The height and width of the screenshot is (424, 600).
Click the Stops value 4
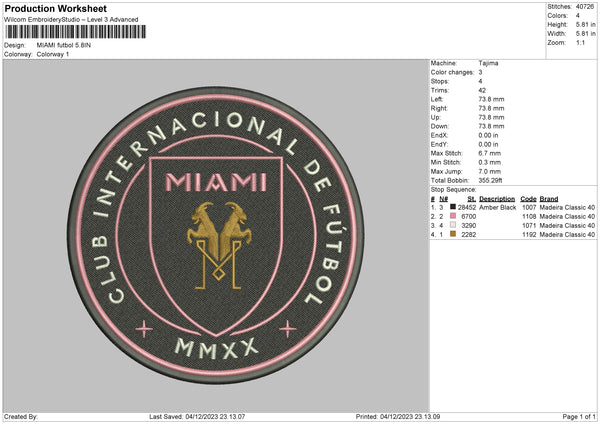(480, 81)
